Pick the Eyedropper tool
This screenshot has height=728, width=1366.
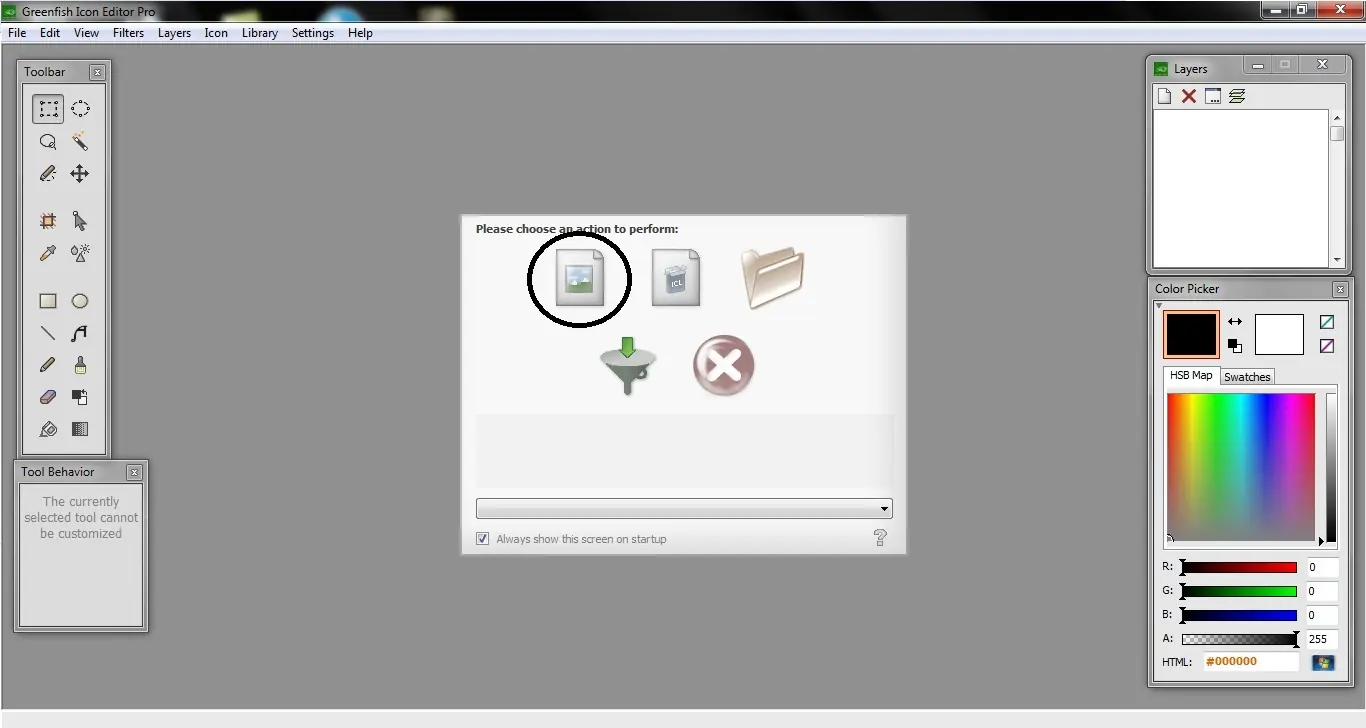(48, 253)
